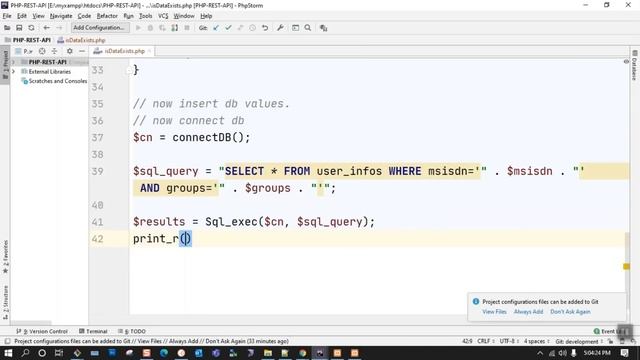Viewport: 640px width, 360px height.
Task: Open the Event Log button
Action: [609, 331]
